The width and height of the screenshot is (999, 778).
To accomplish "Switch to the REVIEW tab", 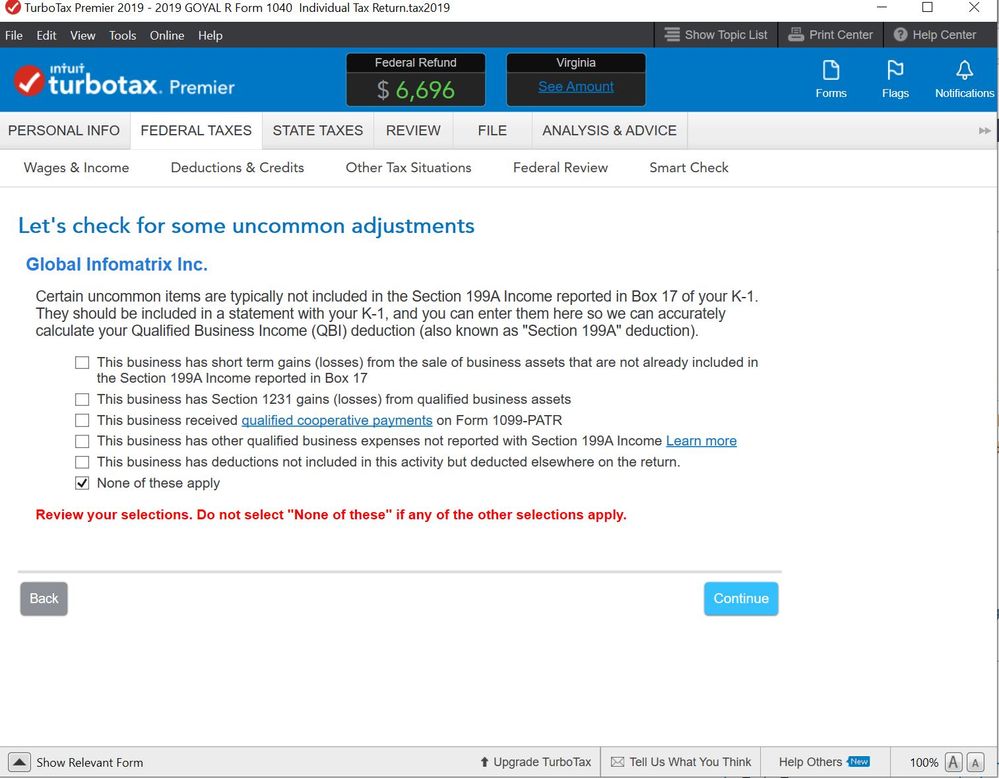I will point(413,131).
